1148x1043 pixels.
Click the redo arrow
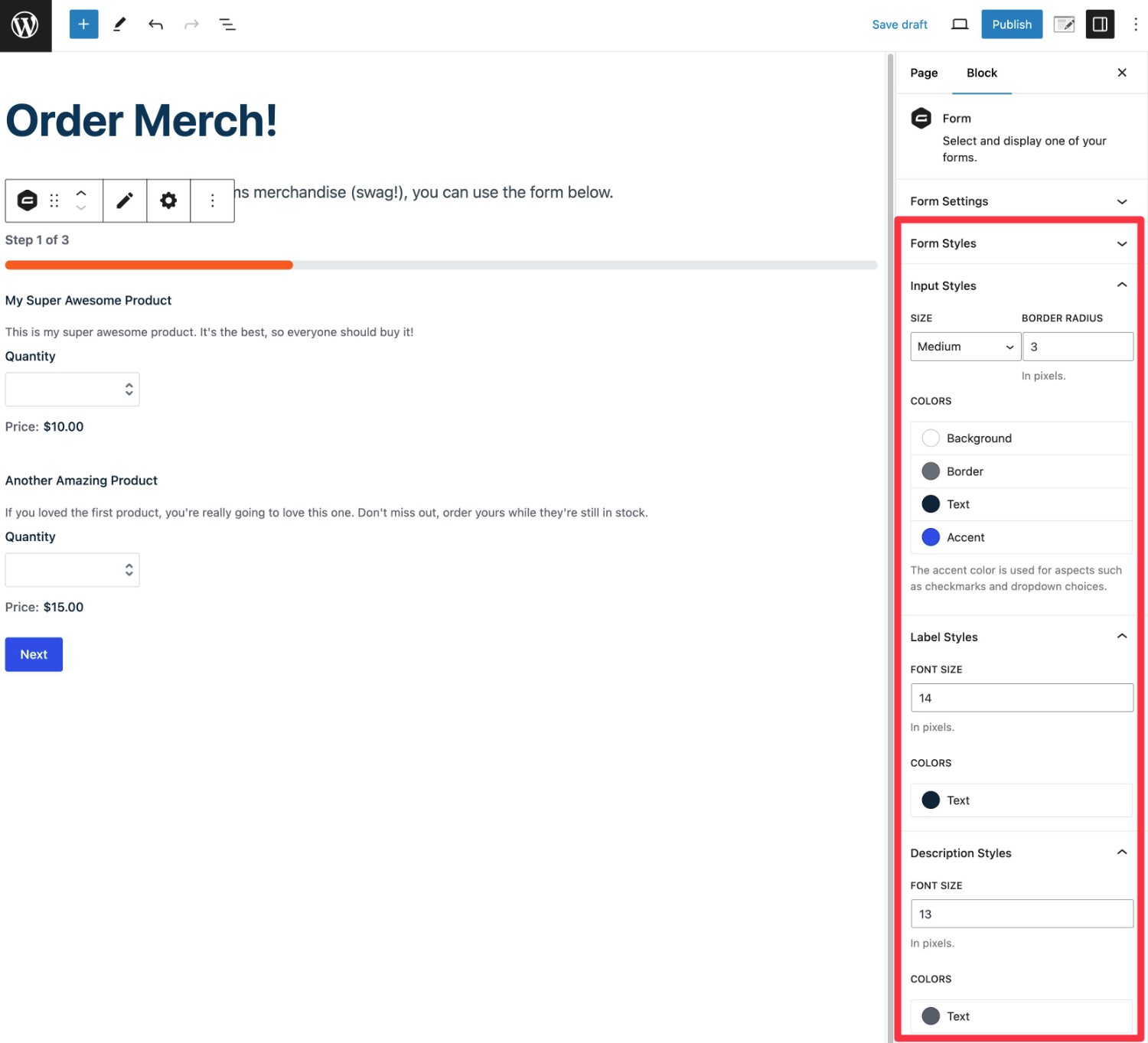pyautogui.click(x=191, y=24)
